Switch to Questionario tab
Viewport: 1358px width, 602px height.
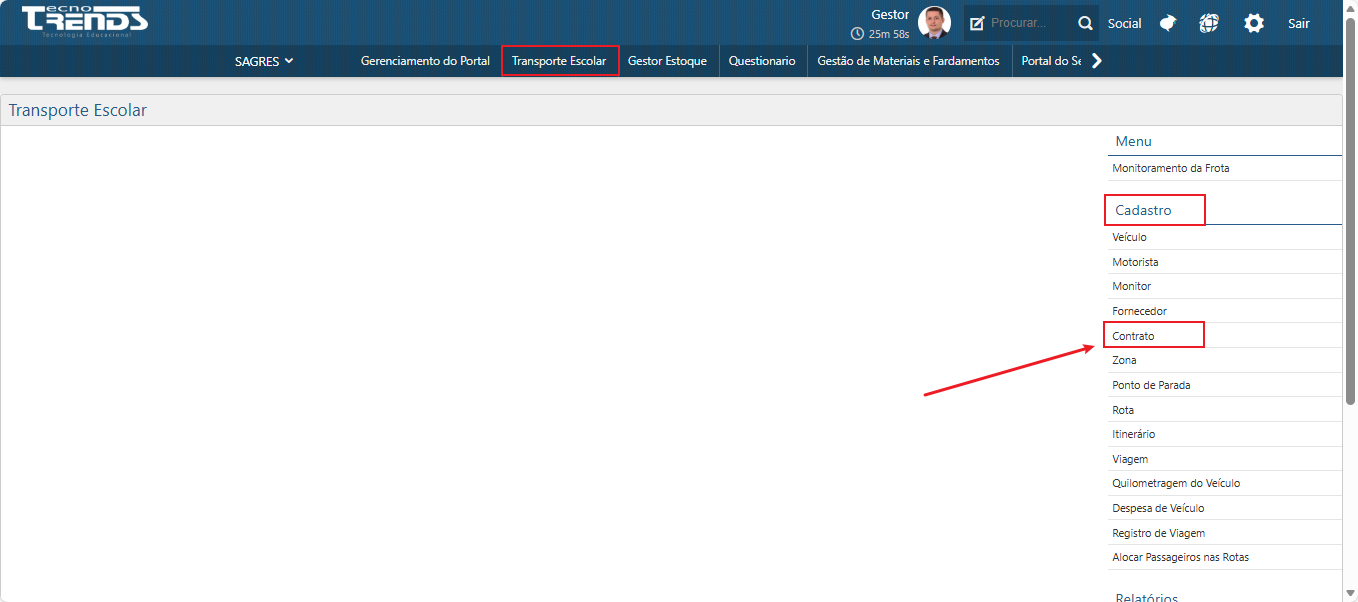[762, 61]
